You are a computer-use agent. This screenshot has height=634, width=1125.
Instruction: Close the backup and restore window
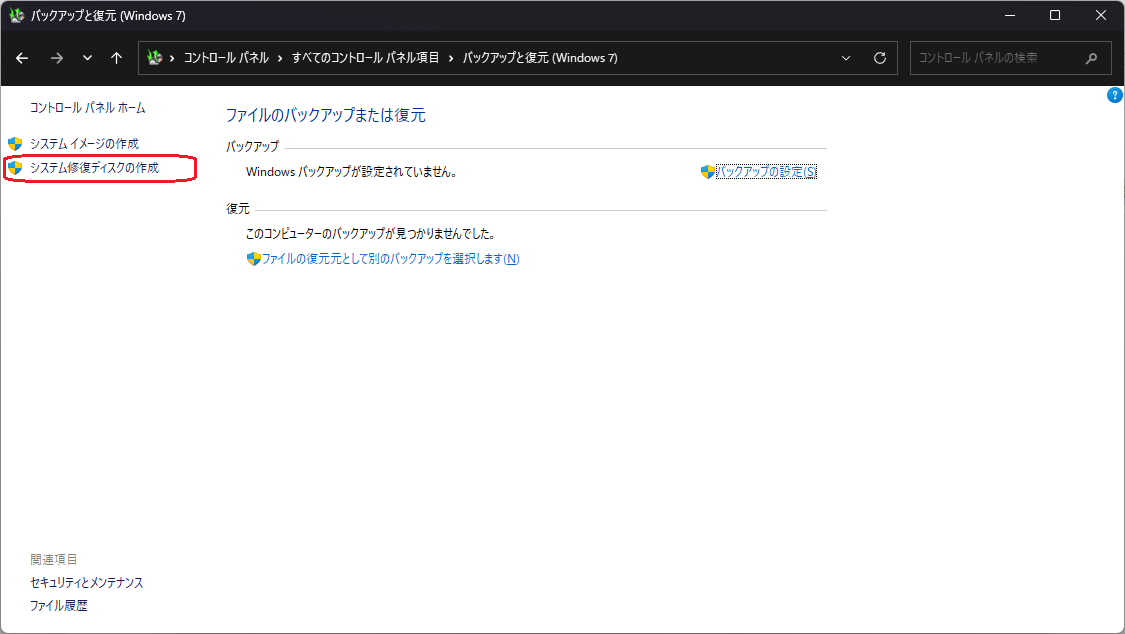click(1101, 15)
